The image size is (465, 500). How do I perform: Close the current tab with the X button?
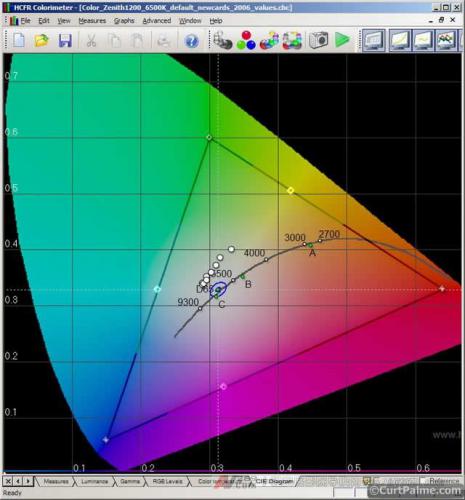8,481
